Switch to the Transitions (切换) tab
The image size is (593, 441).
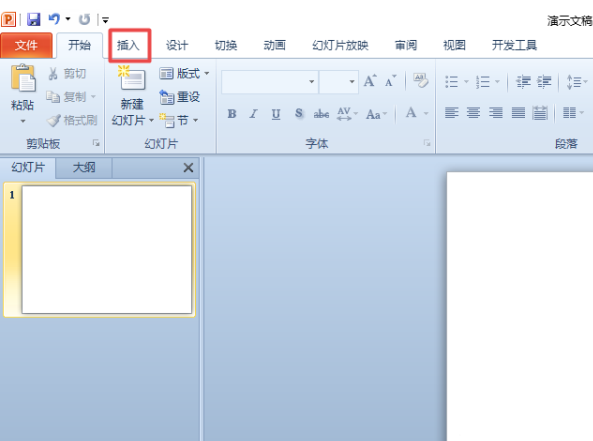click(226, 45)
